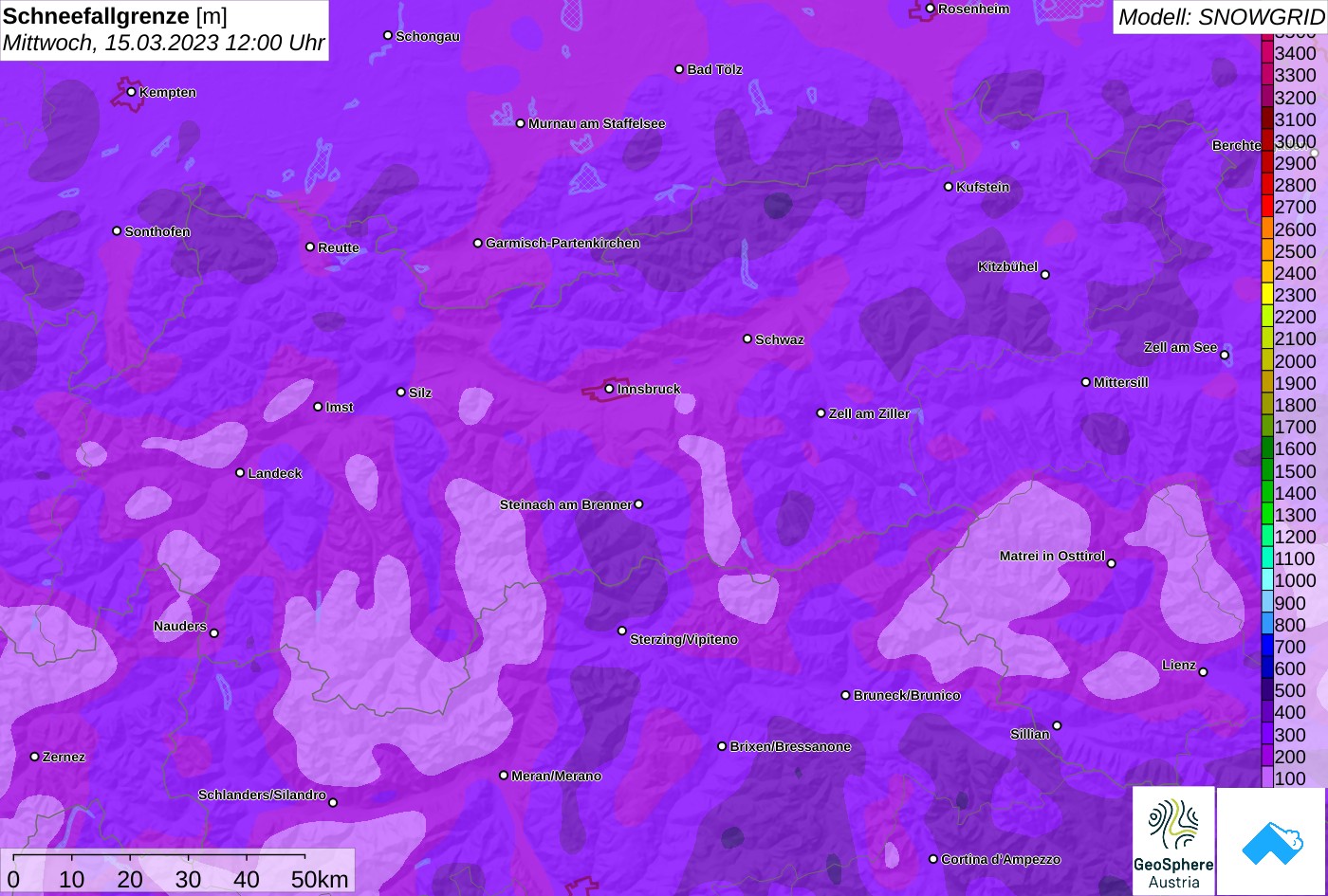This screenshot has height=896, width=1328.
Task: Select the 2700 m red legend swatch
Action: tap(1266, 207)
